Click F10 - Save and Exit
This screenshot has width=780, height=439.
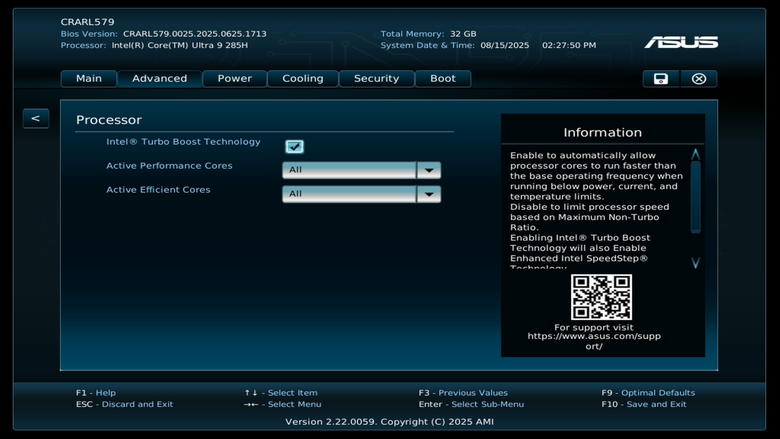644,404
